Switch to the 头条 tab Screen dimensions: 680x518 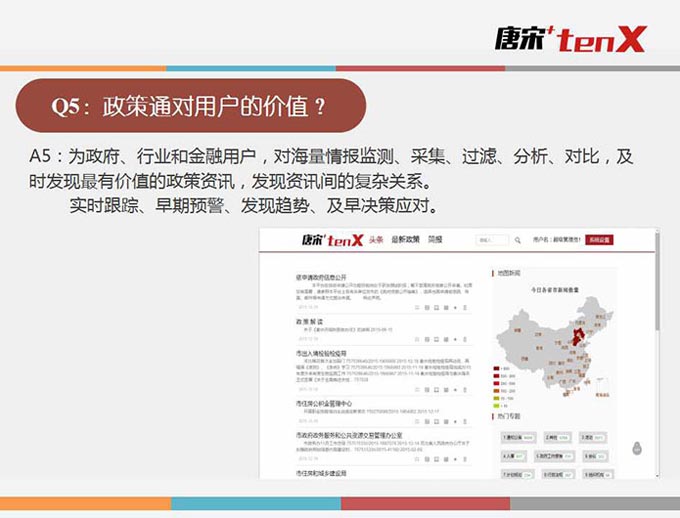click(x=376, y=241)
